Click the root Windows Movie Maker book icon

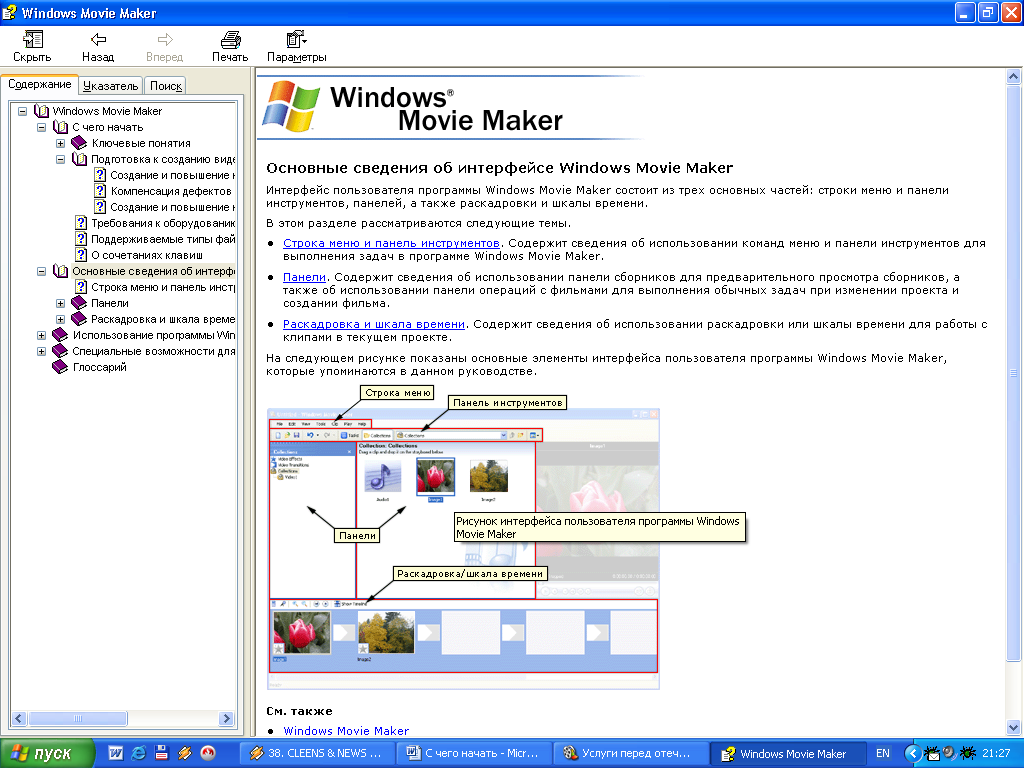[41, 111]
